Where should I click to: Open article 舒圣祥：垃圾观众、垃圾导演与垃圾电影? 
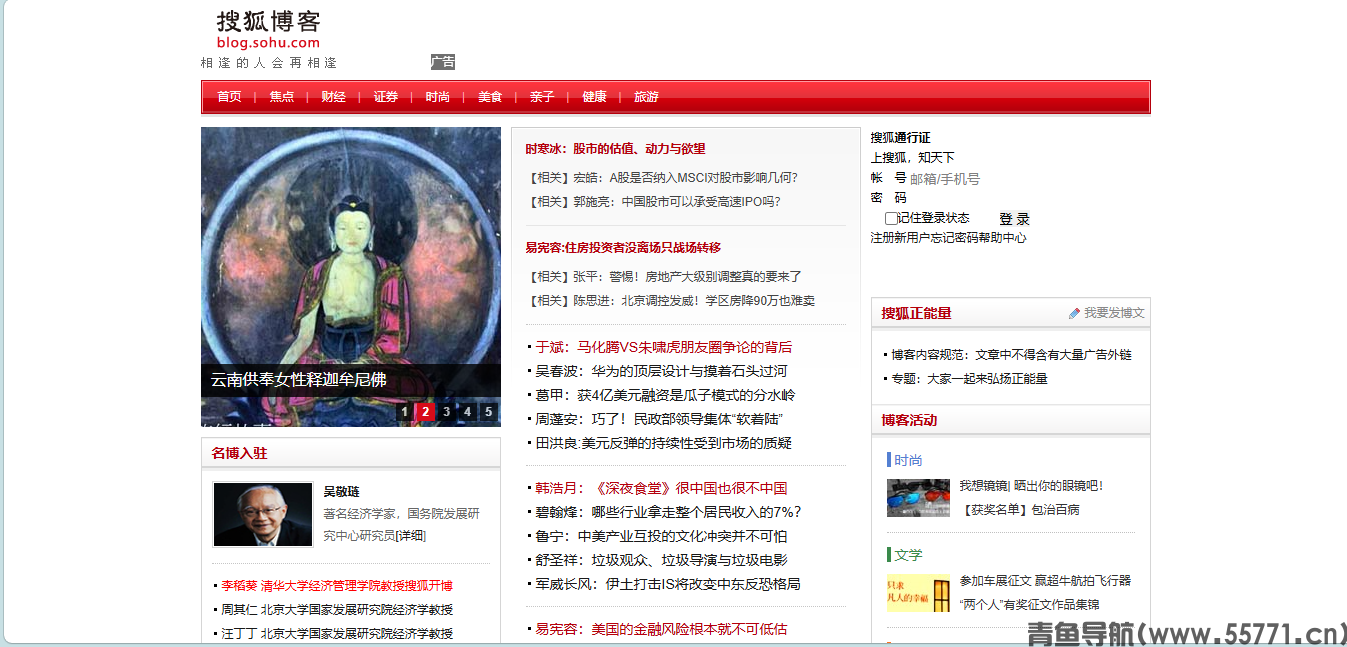point(661,560)
